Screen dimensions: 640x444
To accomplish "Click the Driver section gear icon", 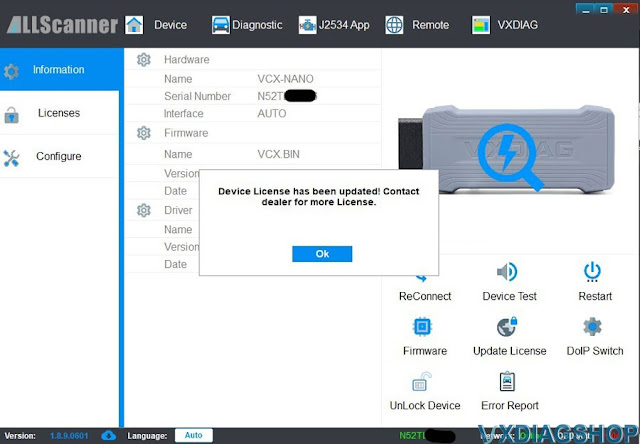I will pyautogui.click(x=144, y=210).
